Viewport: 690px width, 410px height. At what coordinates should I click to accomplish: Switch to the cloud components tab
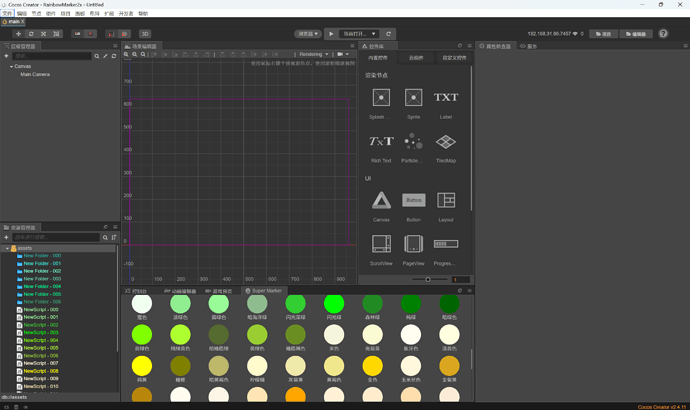[x=416, y=58]
